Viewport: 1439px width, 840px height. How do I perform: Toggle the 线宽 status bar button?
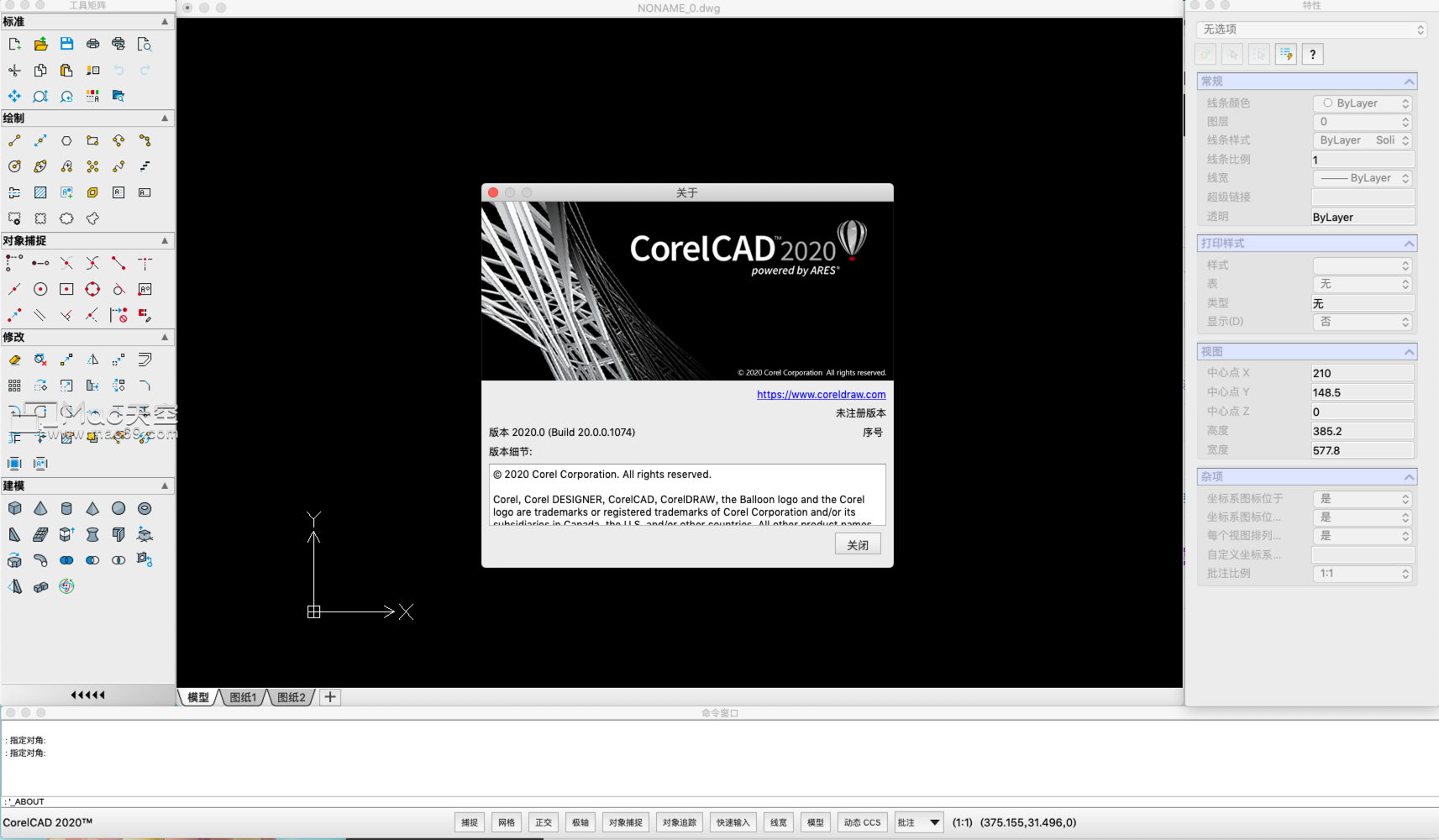tap(779, 822)
